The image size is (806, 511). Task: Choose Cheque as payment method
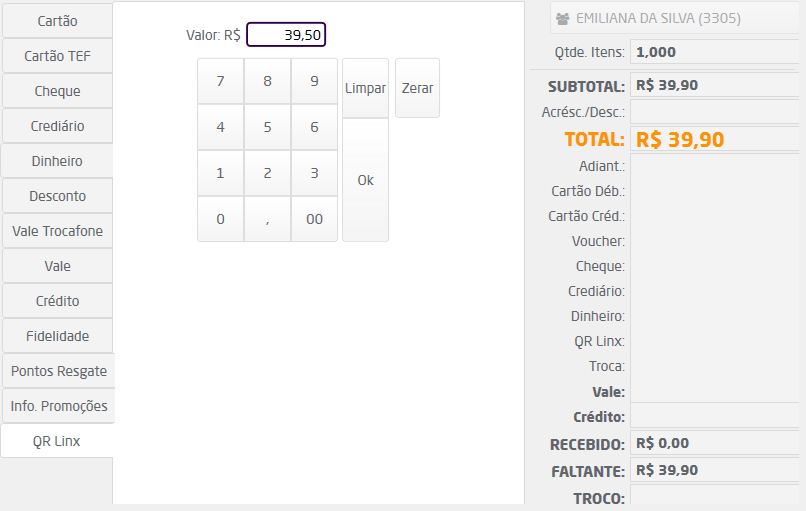click(x=57, y=91)
